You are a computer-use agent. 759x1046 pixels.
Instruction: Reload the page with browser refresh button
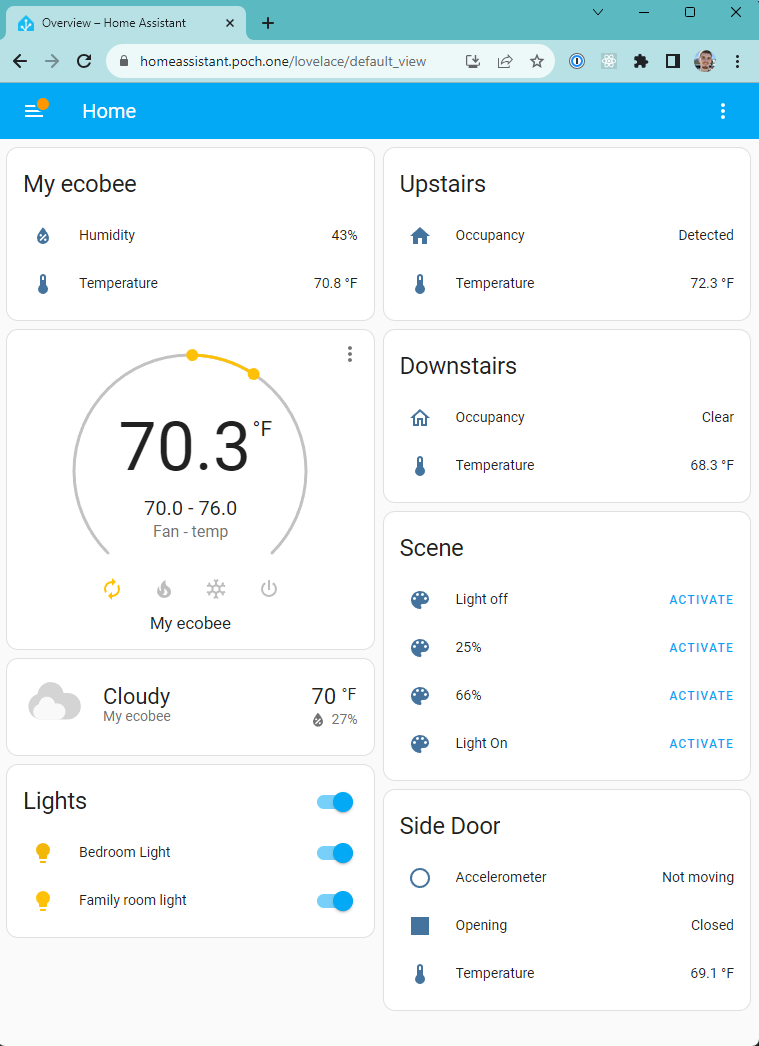(84, 61)
